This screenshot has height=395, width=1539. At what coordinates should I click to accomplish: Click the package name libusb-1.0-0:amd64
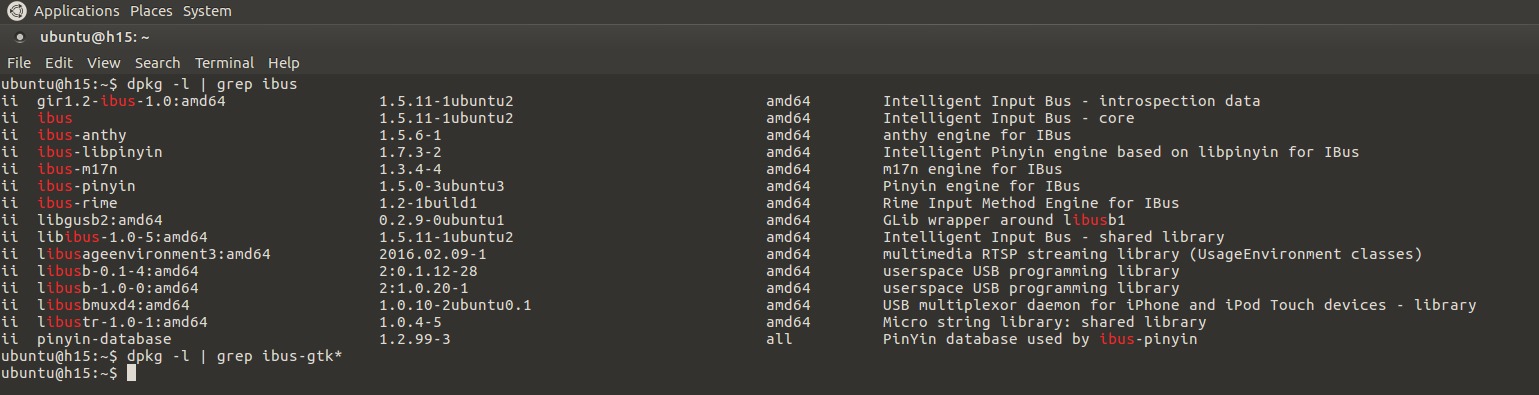118,288
